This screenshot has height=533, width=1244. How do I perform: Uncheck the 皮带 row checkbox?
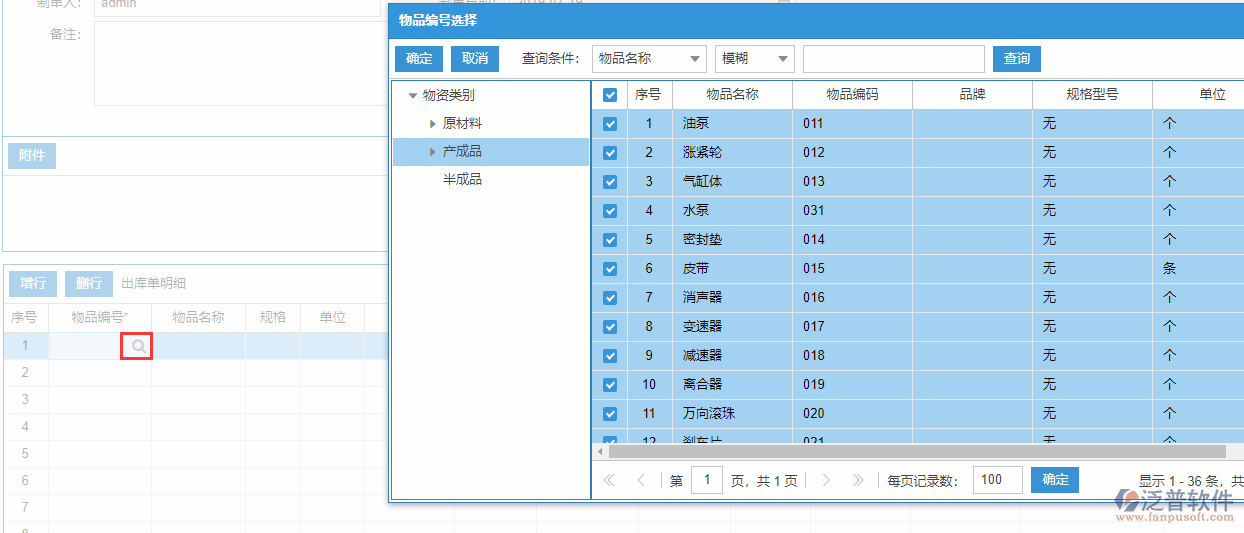610,269
